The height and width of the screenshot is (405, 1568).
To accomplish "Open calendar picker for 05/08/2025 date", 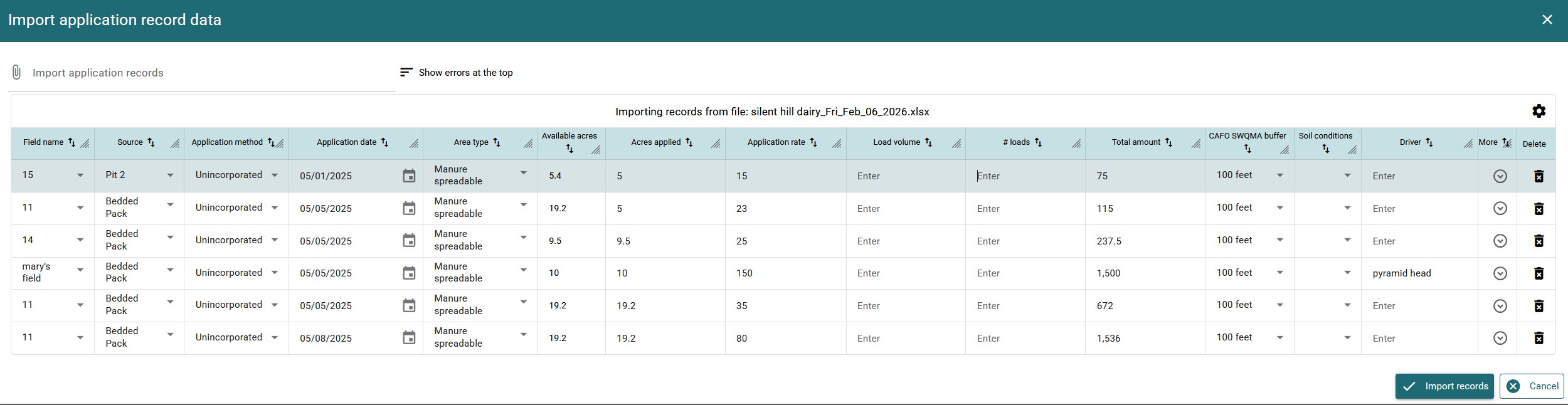I will coord(409,338).
